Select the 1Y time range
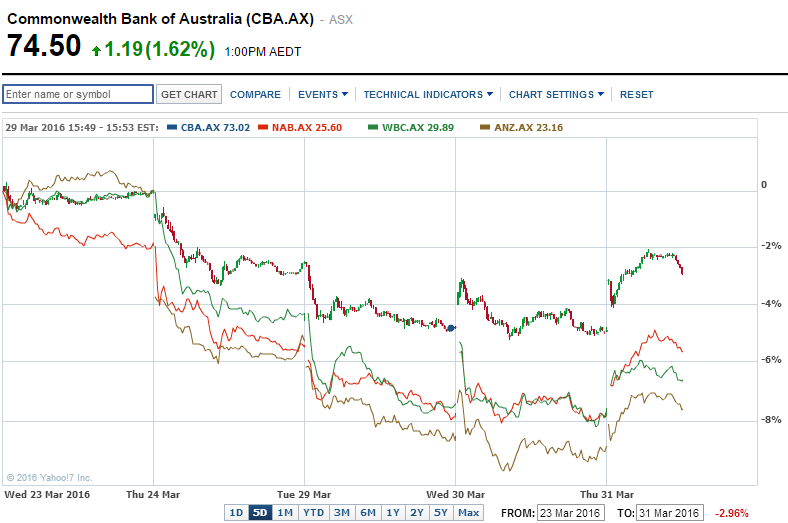The height and width of the screenshot is (523, 788). pyautogui.click(x=393, y=513)
